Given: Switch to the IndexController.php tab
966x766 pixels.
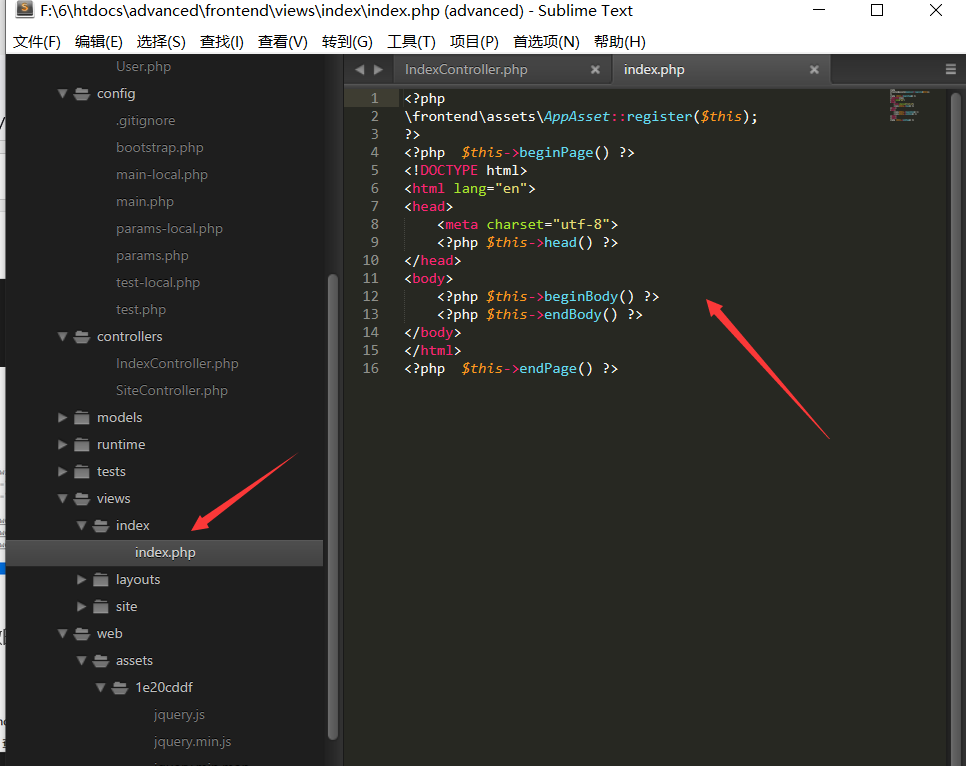Looking at the screenshot, I should pos(466,70).
